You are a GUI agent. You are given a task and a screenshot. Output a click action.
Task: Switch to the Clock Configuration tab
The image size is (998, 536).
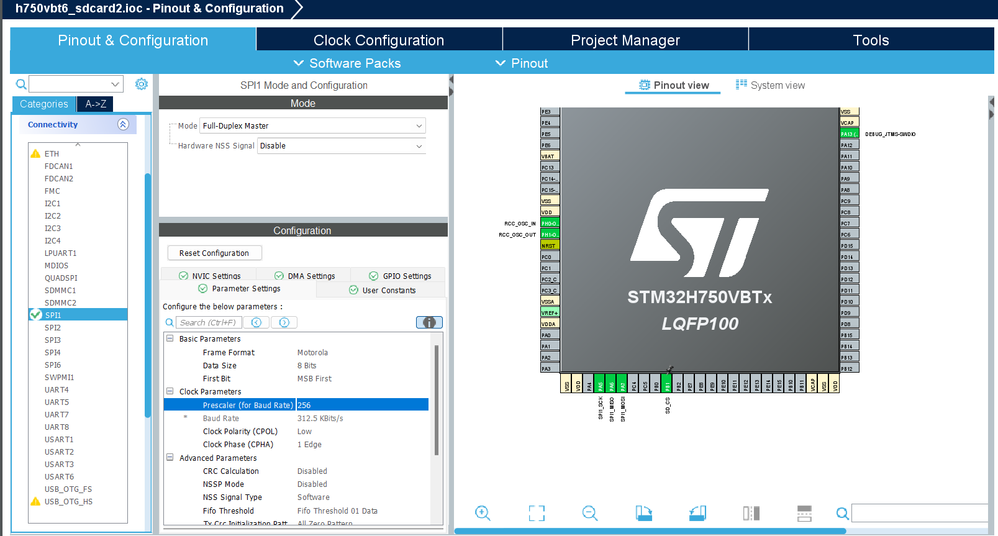(x=379, y=40)
